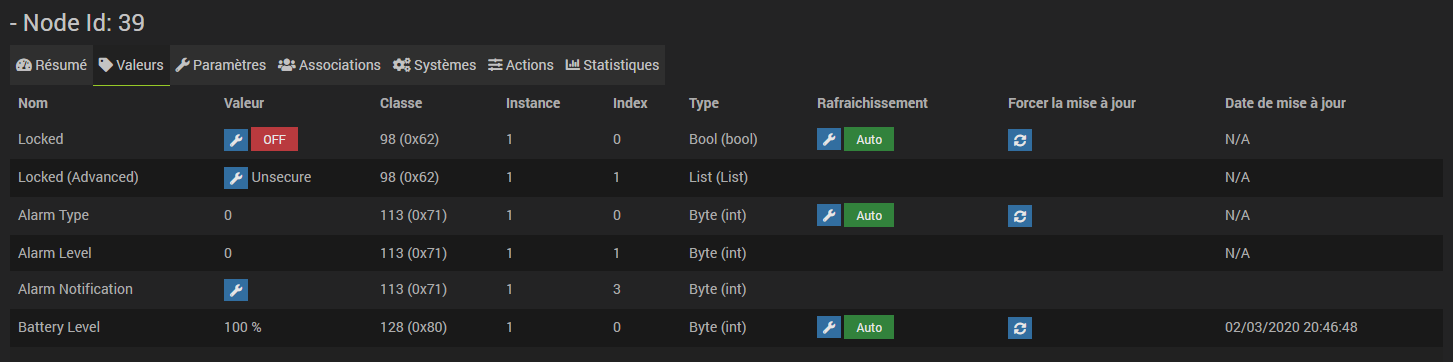Click the wrench icon next to Unsecure
1453x362 pixels.
pos(236,178)
